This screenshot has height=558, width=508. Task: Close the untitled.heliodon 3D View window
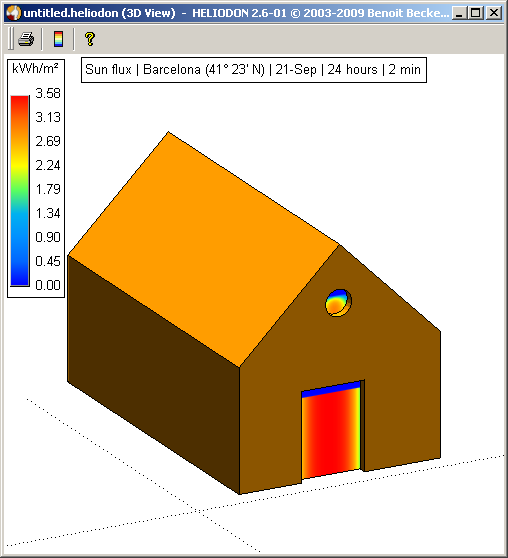click(x=494, y=13)
